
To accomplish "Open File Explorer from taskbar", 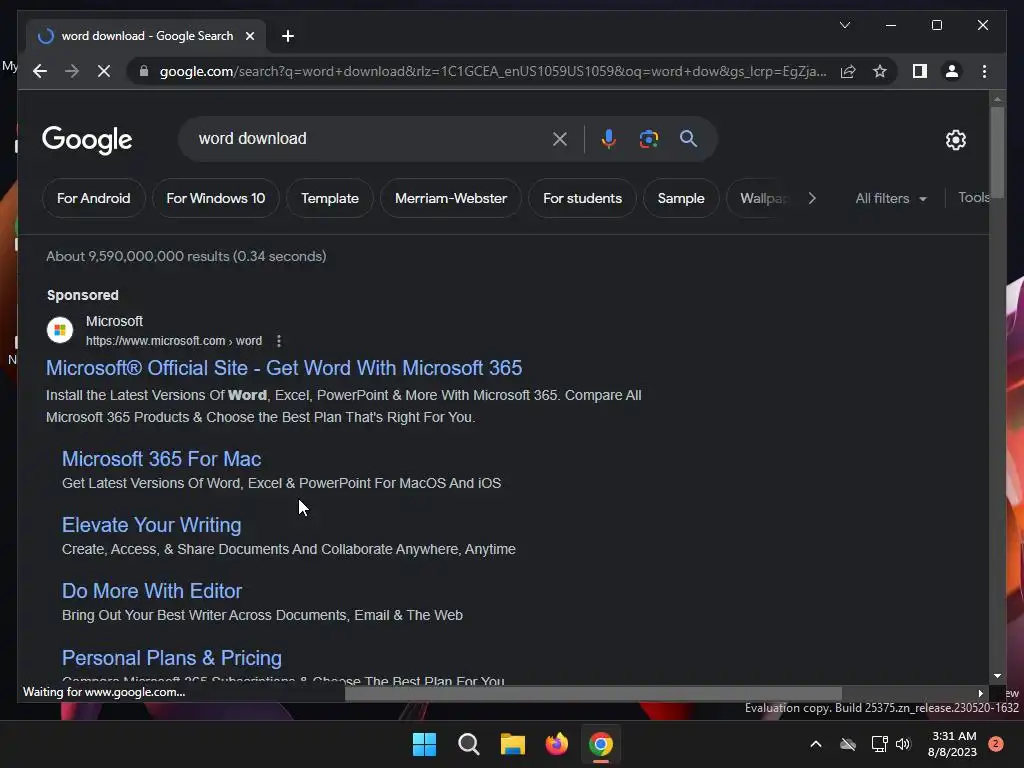I will 513,744.
